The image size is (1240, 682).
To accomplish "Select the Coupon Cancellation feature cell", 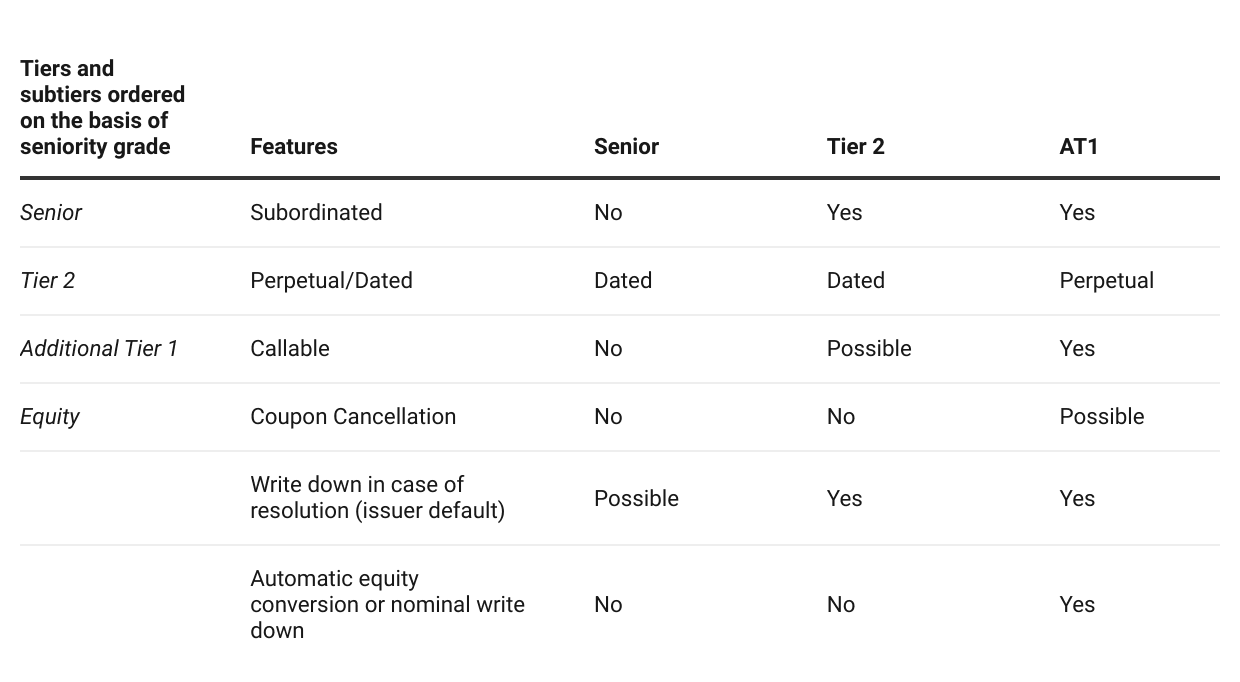I will click(x=353, y=417).
